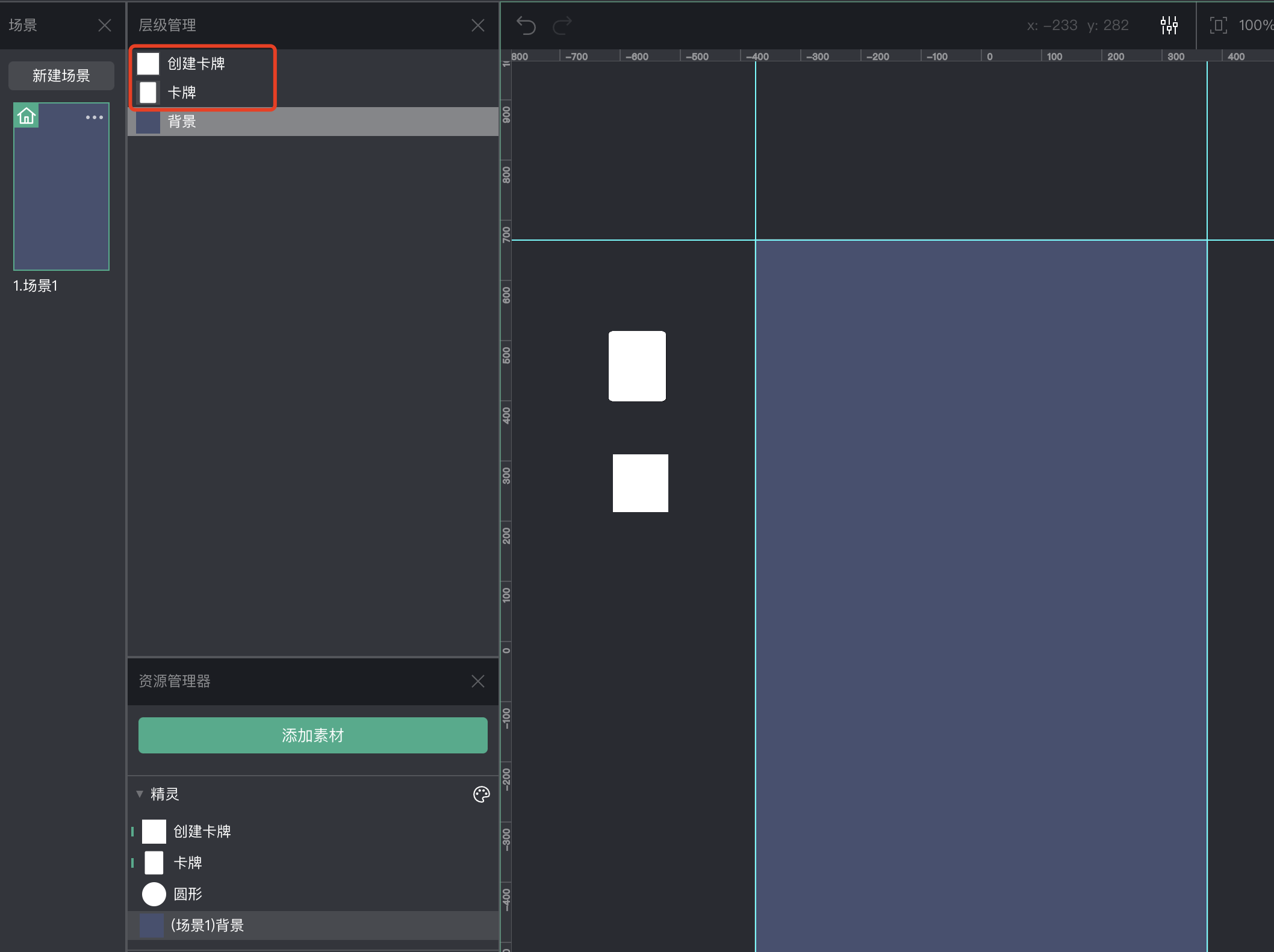Click the redo arrow icon
The height and width of the screenshot is (952, 1274).
click(562, 25)
